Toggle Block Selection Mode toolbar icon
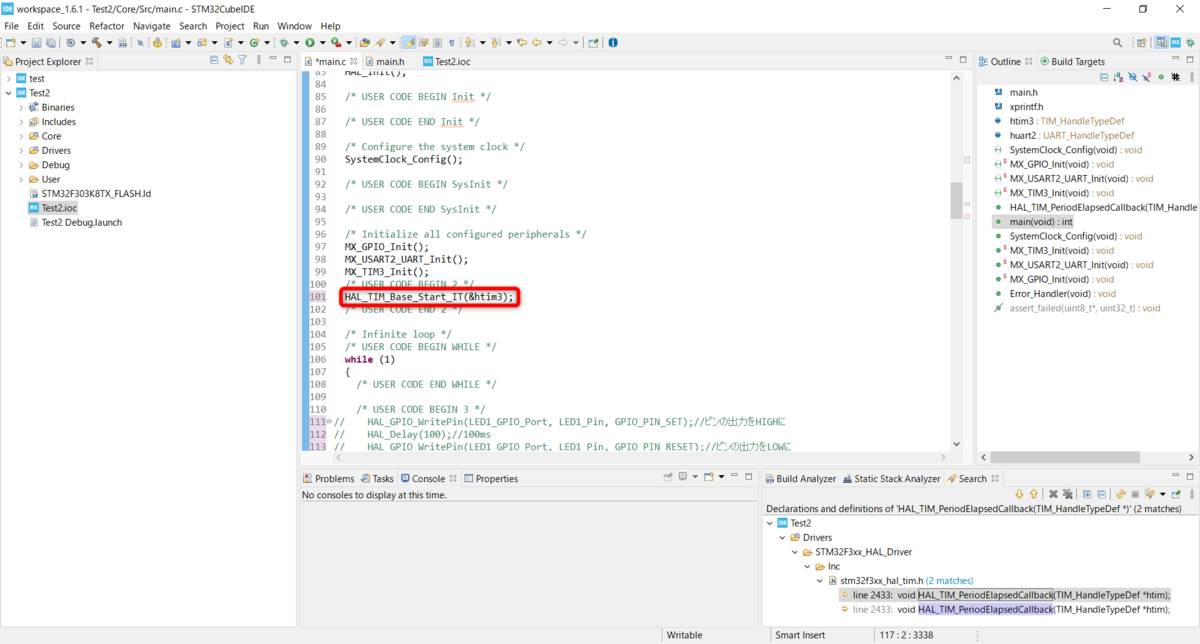Screen dimensions: 1200x644 click(437, 43)
